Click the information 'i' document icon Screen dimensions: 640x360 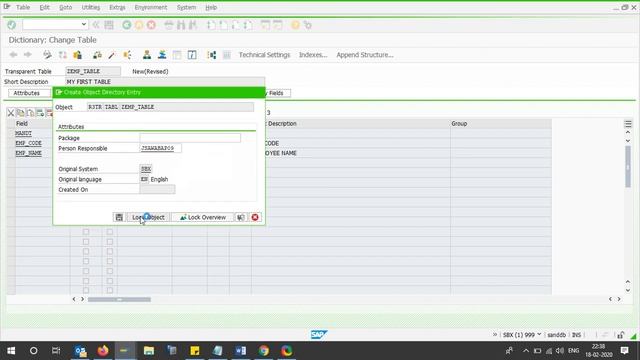tap(192, 55)
